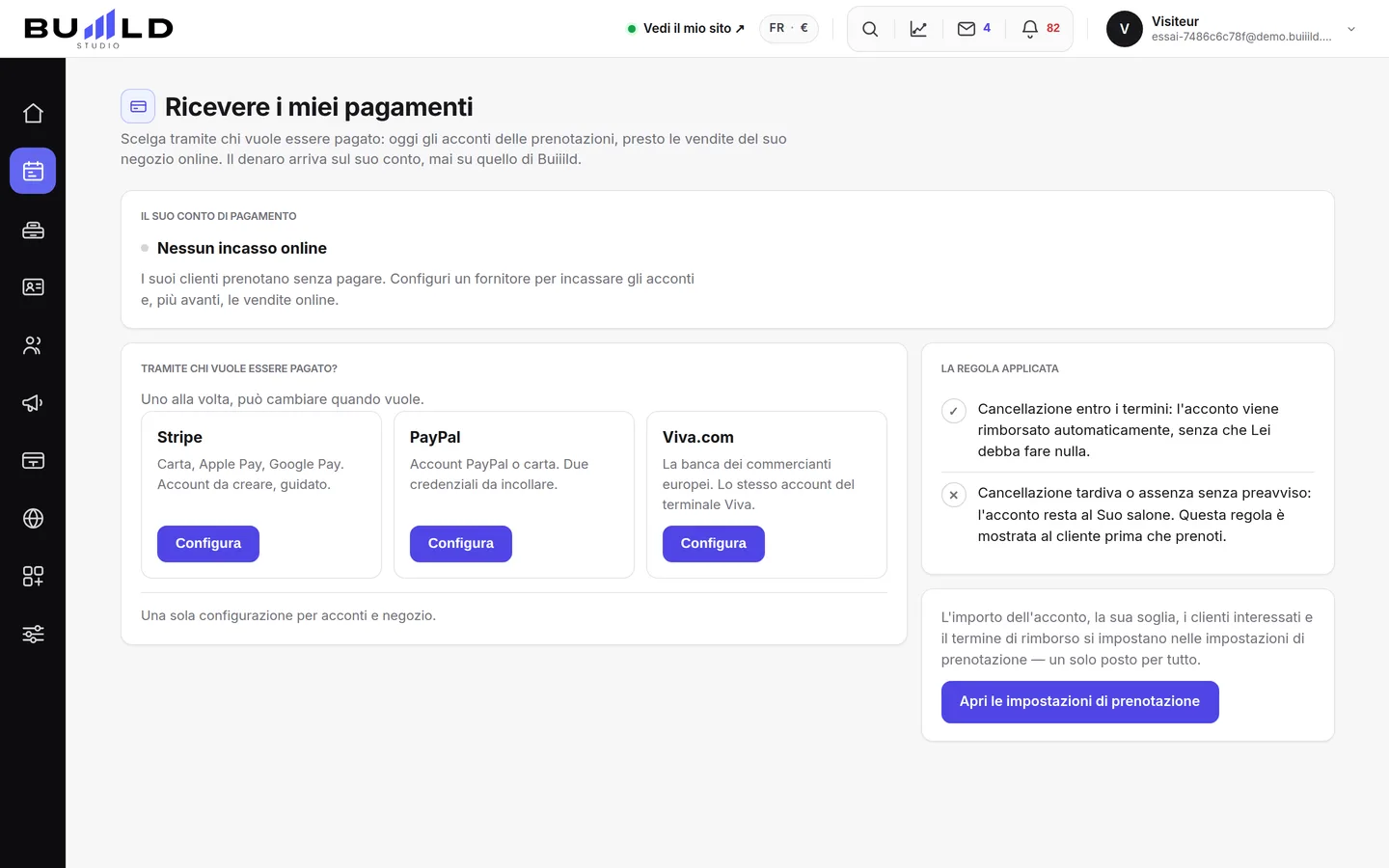The image size is (1389, 868).
Task: Click the "Ricevere i miei pagamenti" page title
Action: point(319,106)
